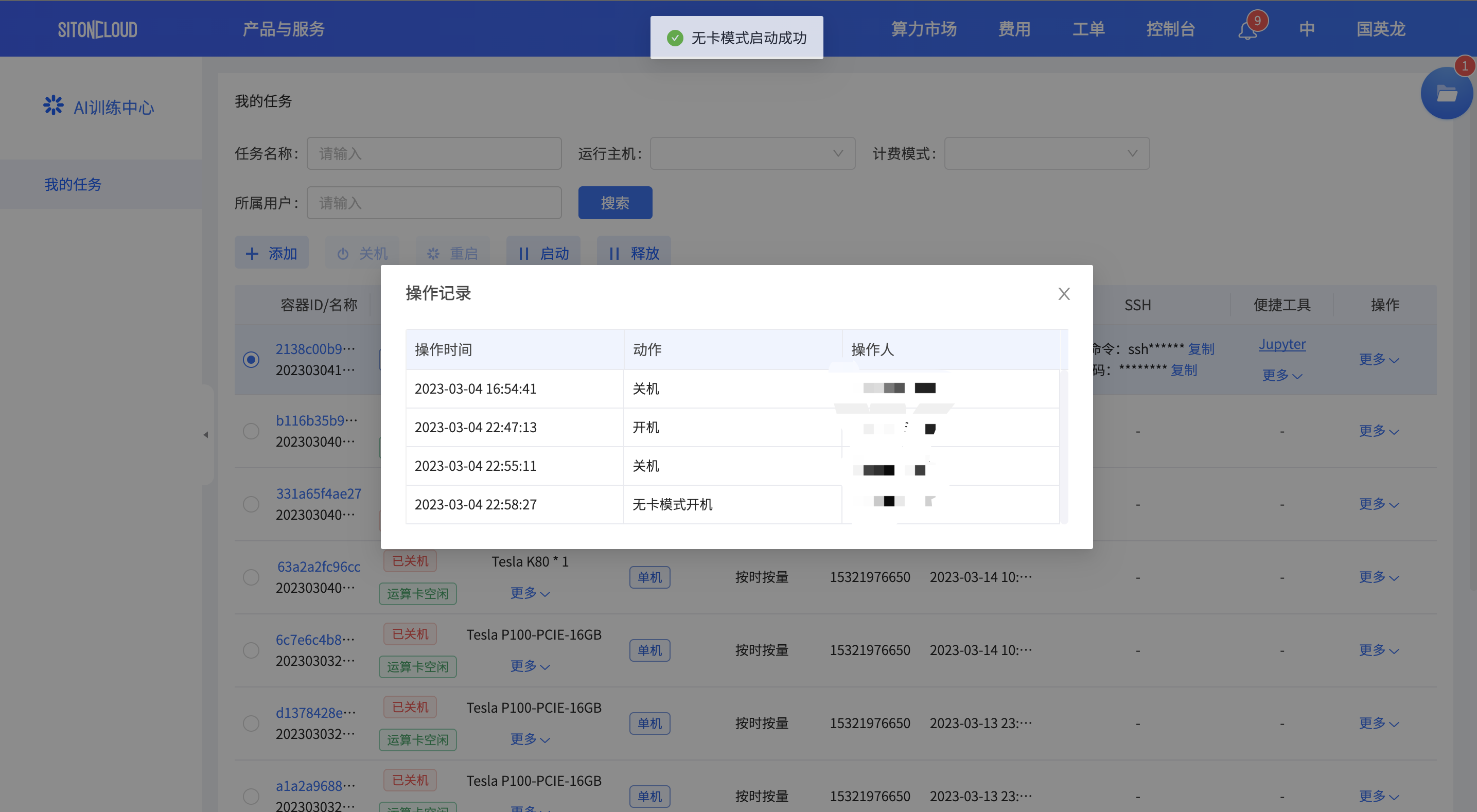Click the 关机 power button
The image size is (1477, 812).
coord(362,253)
